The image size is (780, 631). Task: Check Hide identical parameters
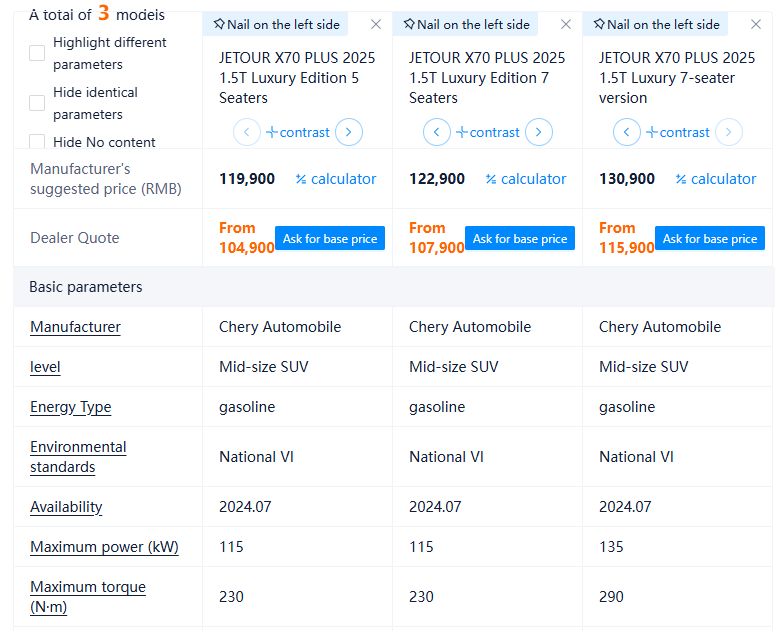point(37,103)
